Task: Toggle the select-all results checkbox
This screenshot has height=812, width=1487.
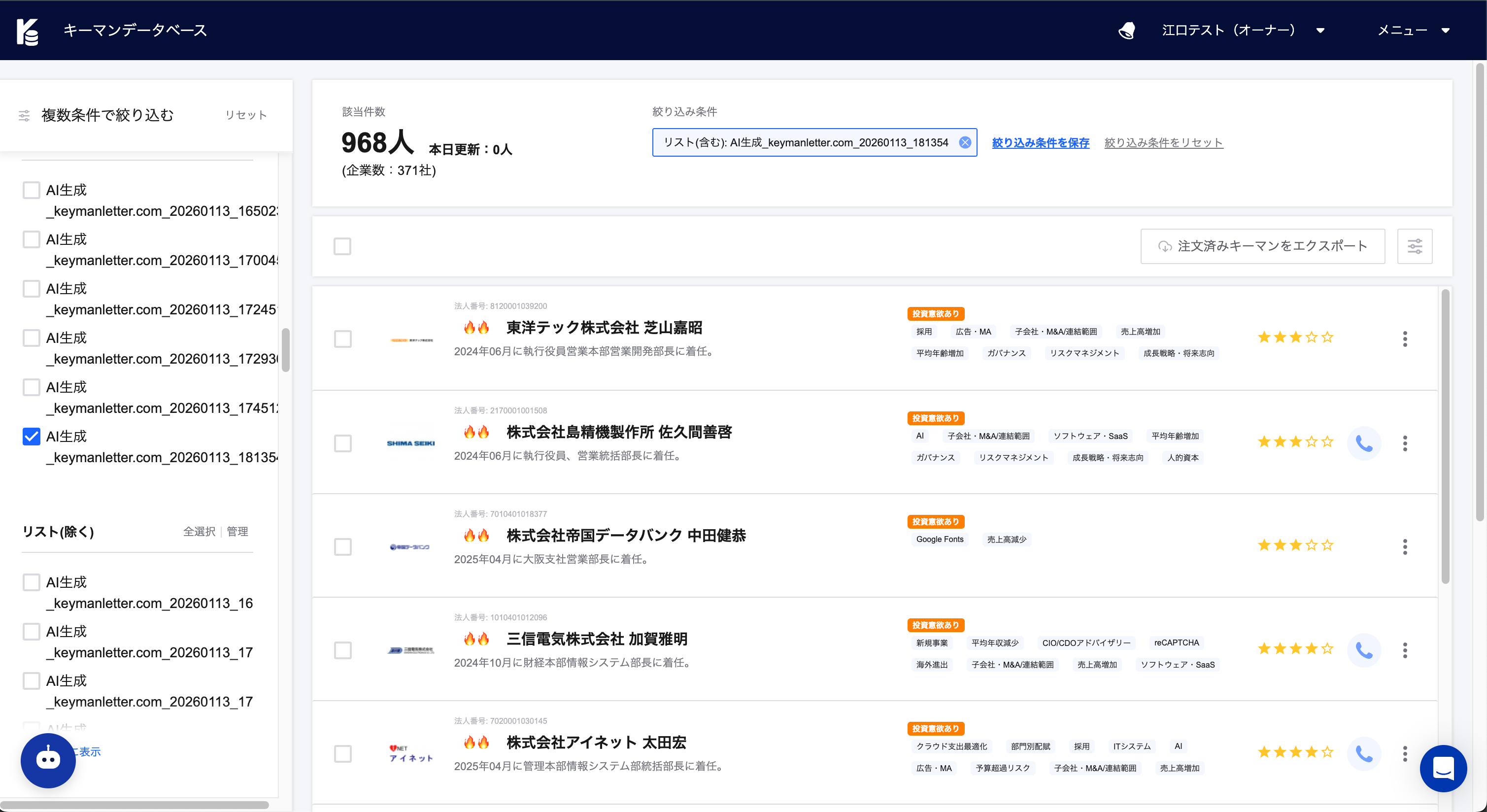Action: [x=342, y=246]
